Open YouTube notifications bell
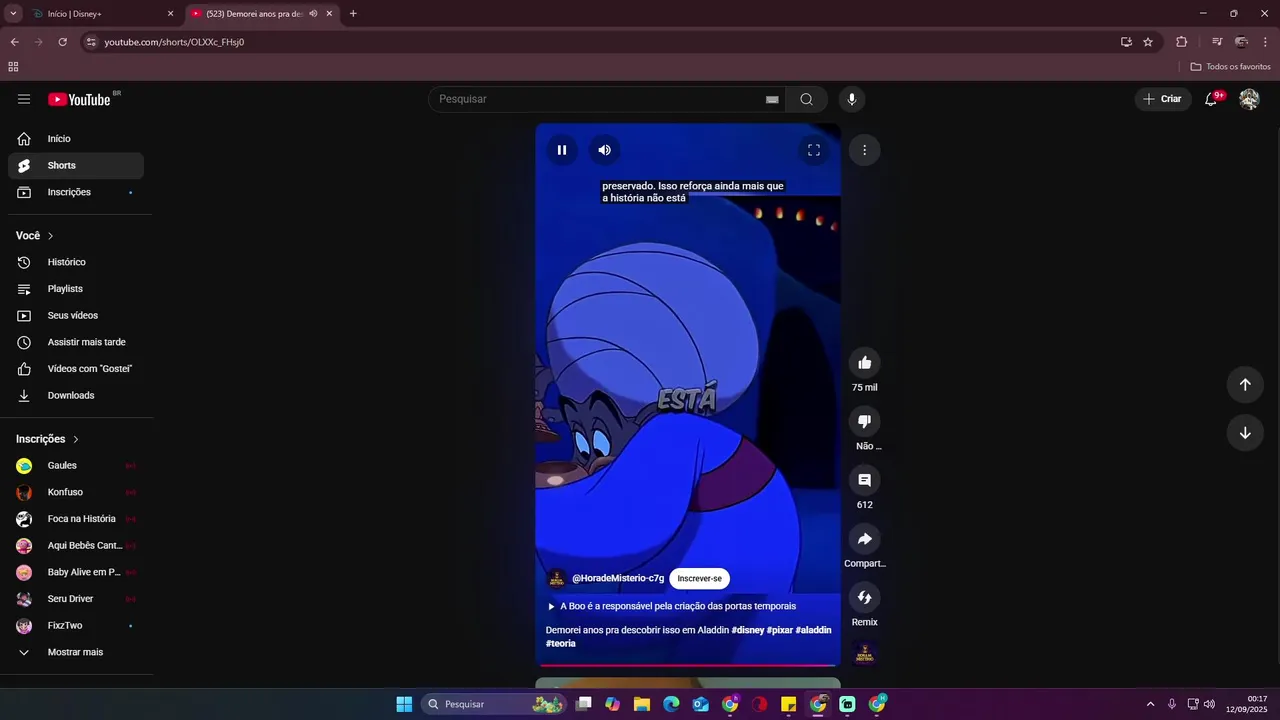1280x720 pixels. pos(1211,99)
